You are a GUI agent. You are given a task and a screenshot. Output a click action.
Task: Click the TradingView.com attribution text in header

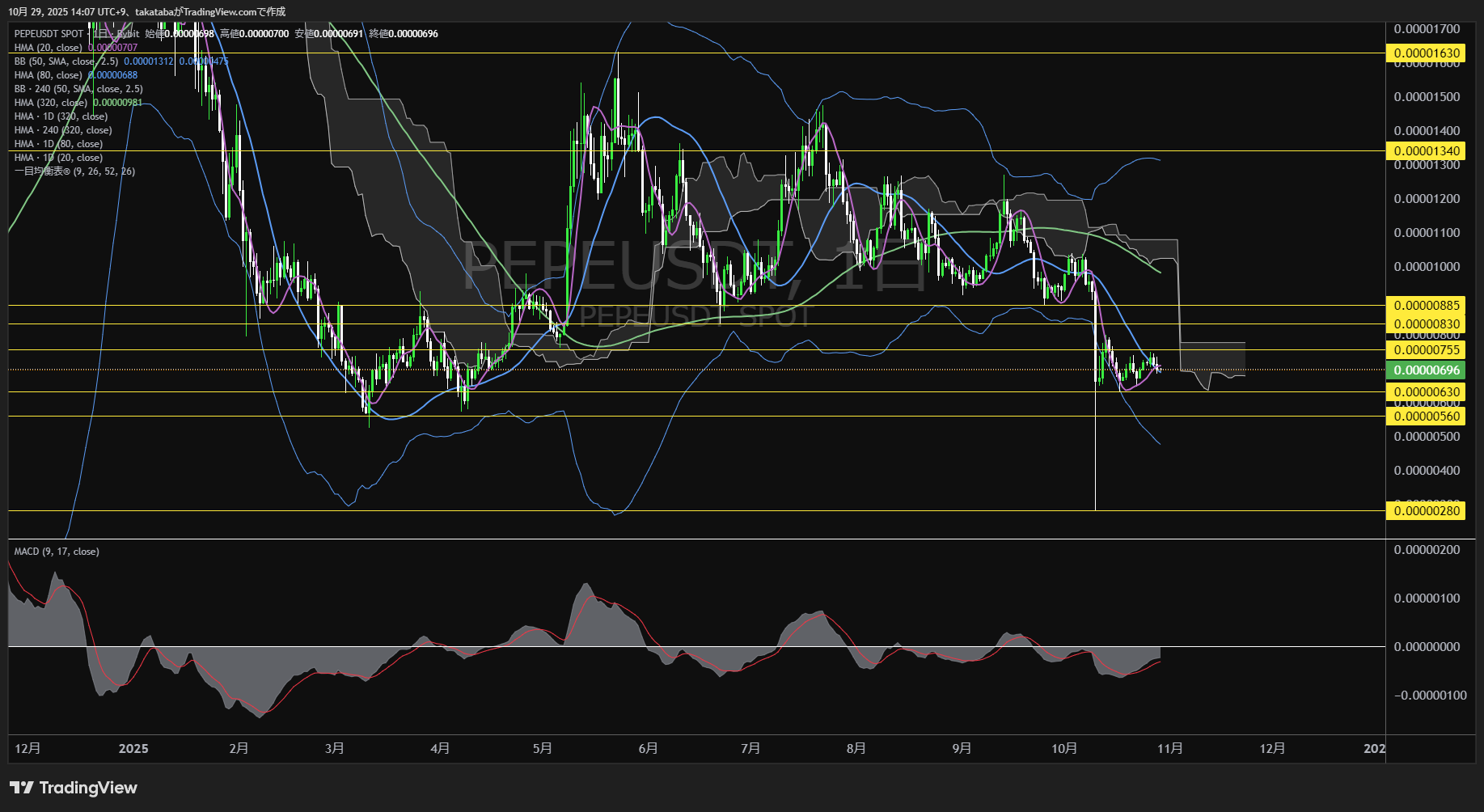235,12
